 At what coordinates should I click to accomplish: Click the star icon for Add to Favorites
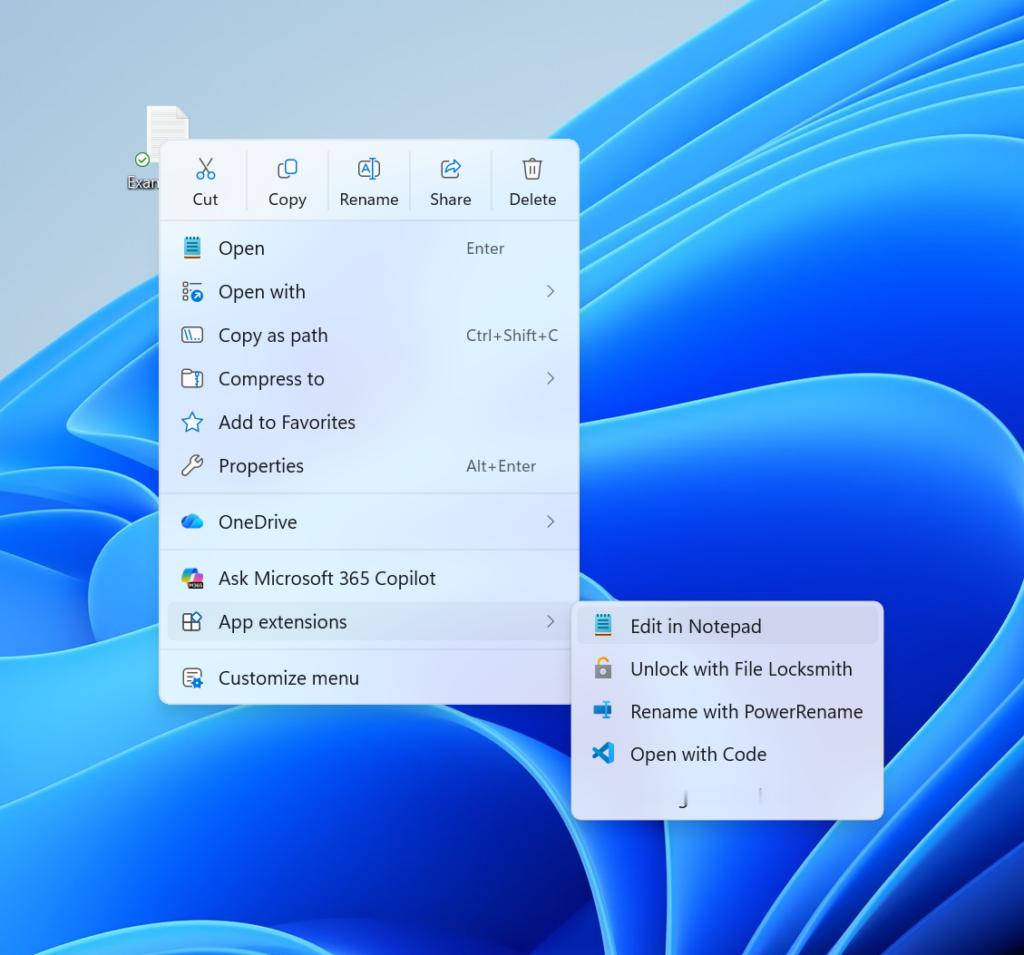(x=192, y=422)
